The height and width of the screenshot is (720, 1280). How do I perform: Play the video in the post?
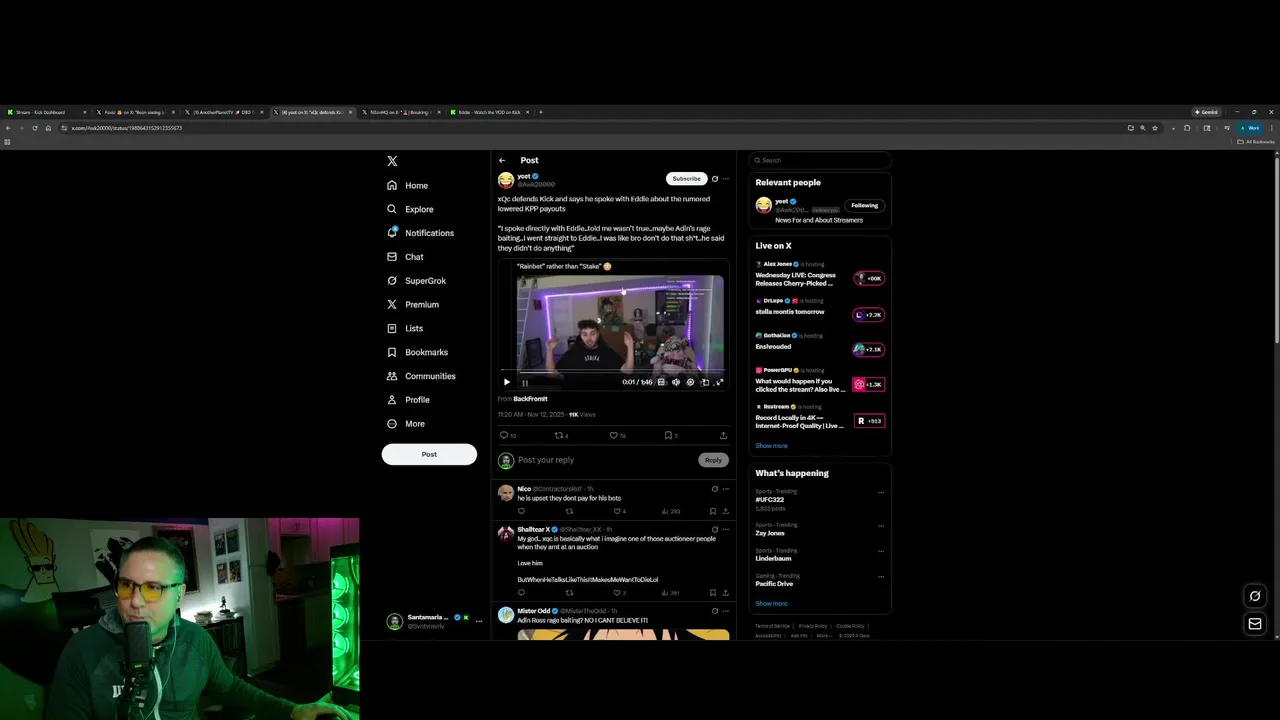pos(506,382)
